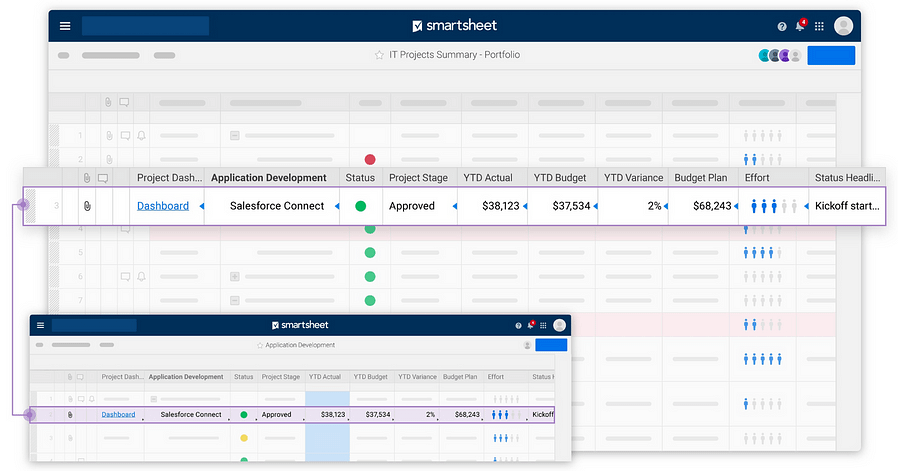Select large $68,243 Budget Plan cell
This screenshot has height=471, width=898.
[x=704, y=206]
